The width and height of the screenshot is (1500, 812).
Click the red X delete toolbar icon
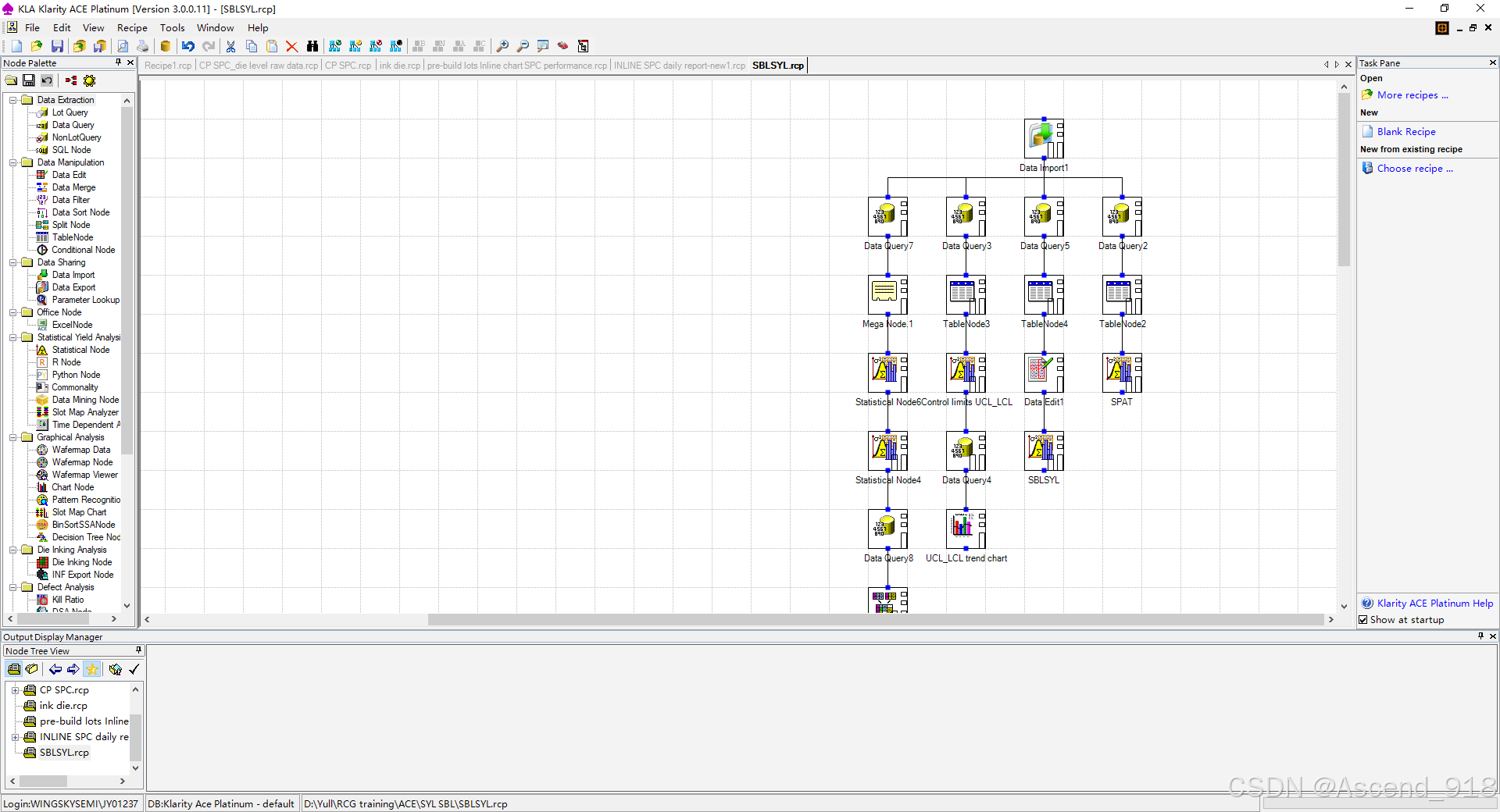tap(292, 46)
